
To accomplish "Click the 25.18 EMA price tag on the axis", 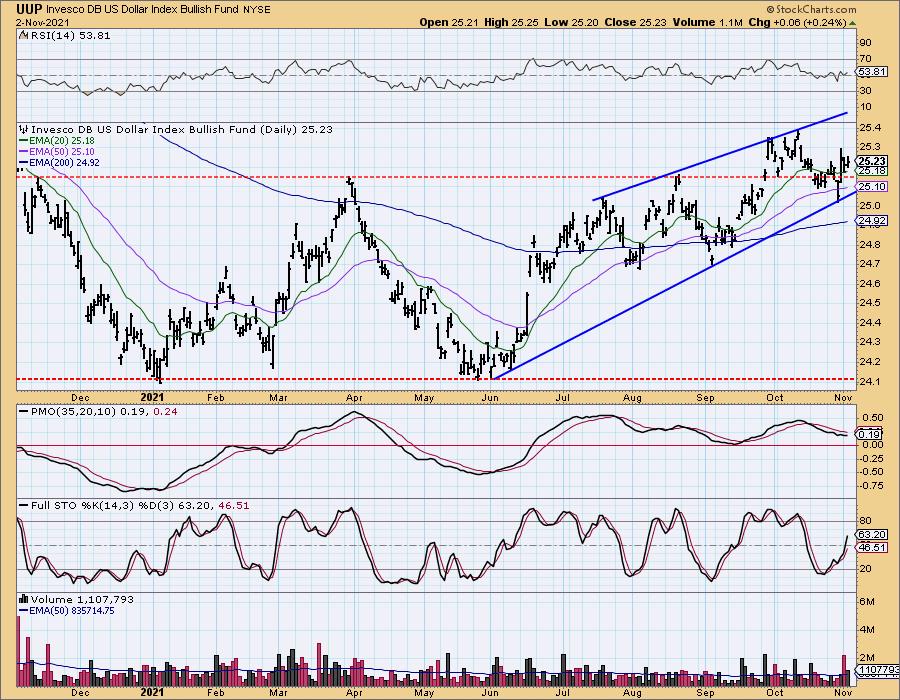I will [x=872, y=171].
